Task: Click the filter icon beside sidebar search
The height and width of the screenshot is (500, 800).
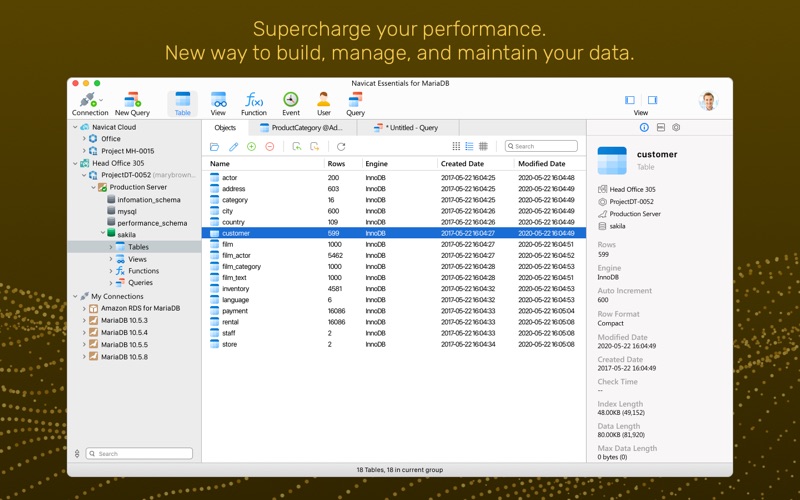Action: [x=77, y=454]
